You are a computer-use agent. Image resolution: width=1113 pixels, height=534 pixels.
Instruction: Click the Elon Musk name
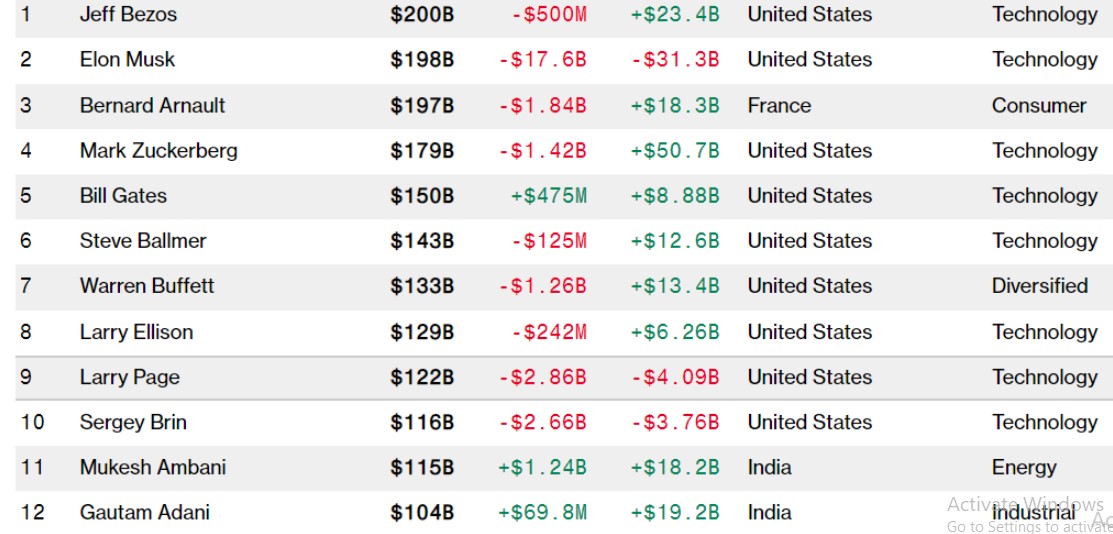127,59
